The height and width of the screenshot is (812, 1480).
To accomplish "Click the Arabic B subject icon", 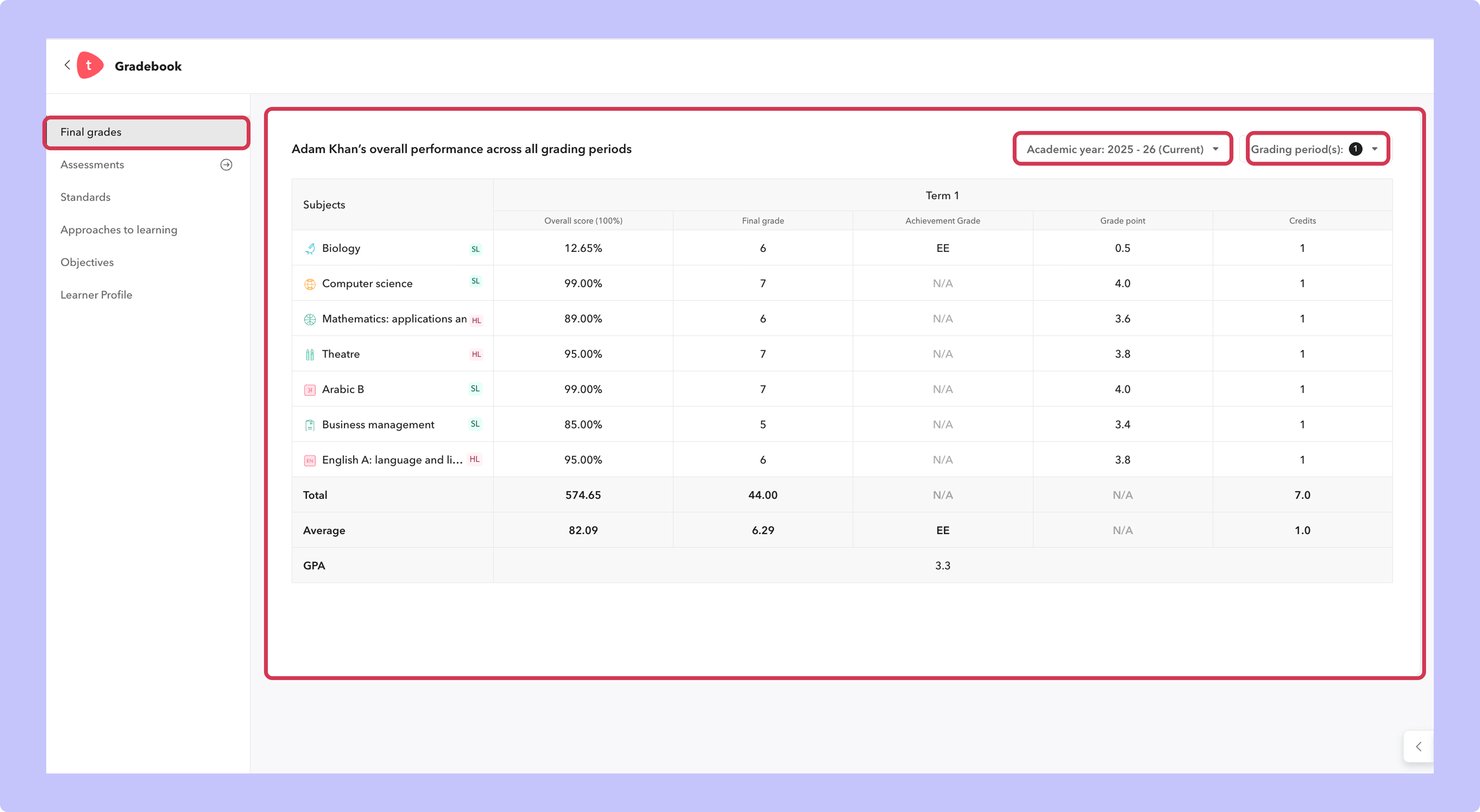I will pyautogui.click(x=310, y=390).
